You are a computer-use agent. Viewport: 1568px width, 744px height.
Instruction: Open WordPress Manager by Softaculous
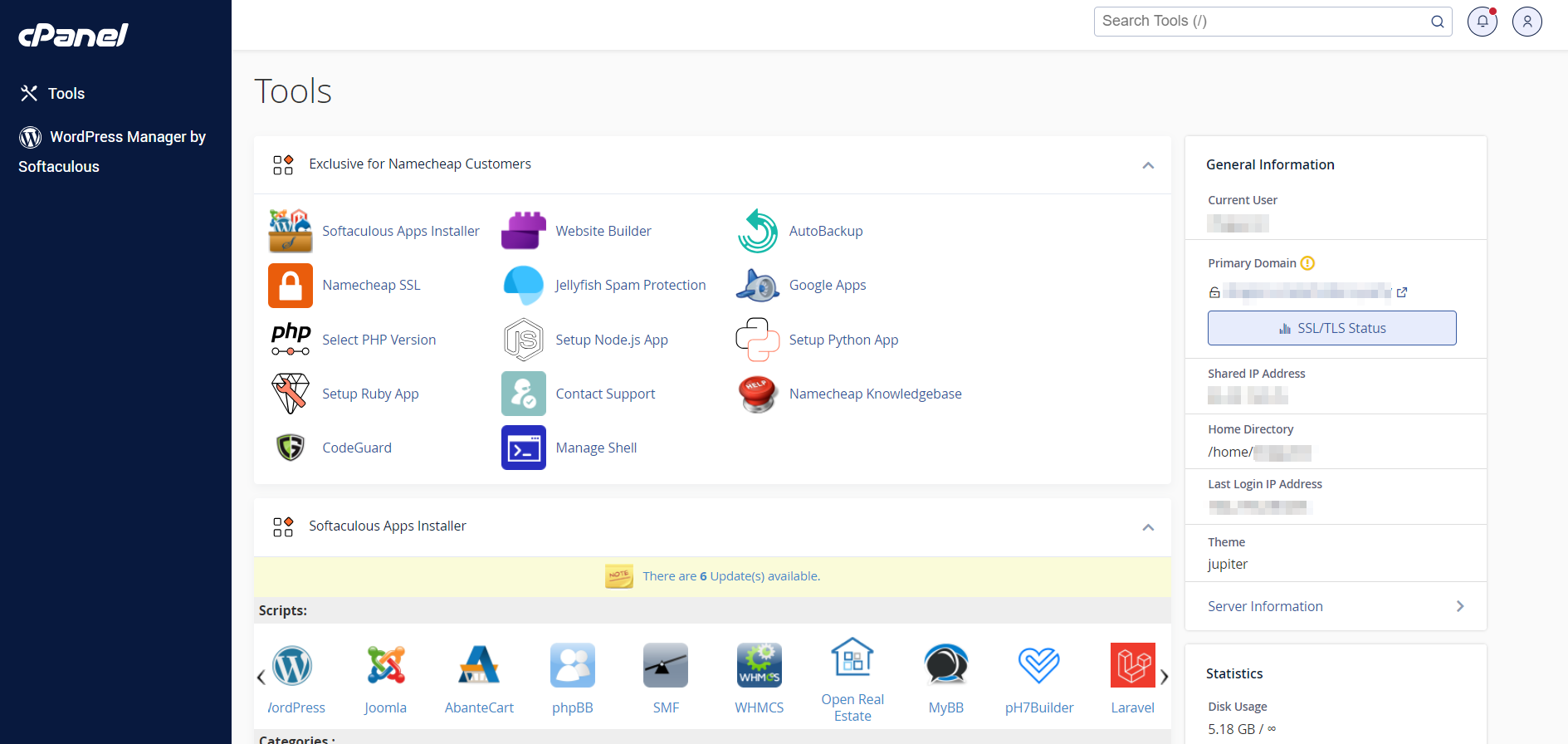[112, 151]
